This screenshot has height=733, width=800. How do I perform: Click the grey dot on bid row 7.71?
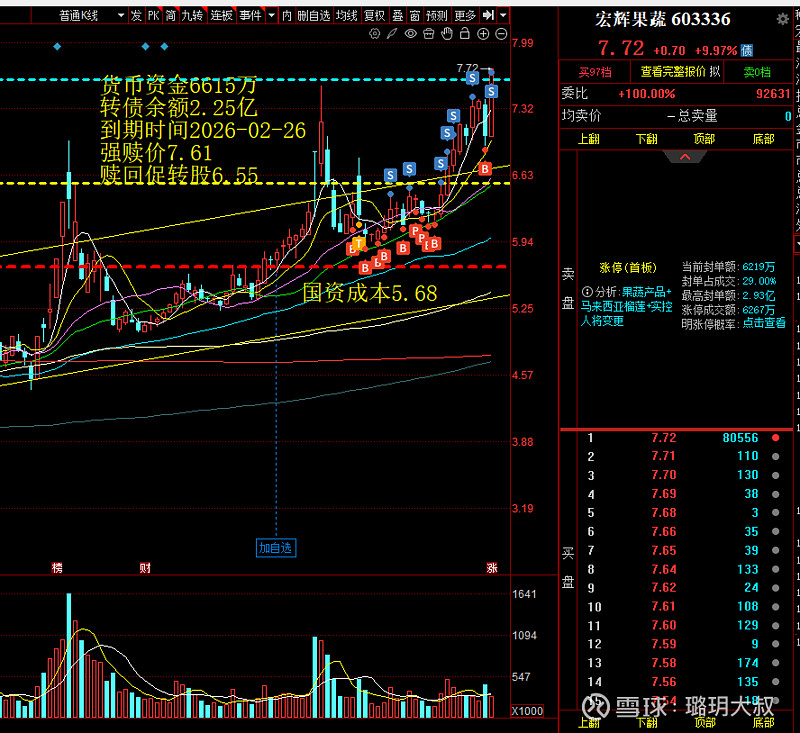pyautogui.click(x=776, y=457)
